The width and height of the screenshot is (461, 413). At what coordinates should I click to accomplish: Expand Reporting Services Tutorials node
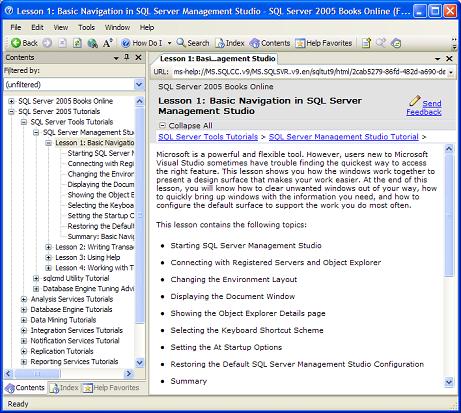(x=24, y=362)
